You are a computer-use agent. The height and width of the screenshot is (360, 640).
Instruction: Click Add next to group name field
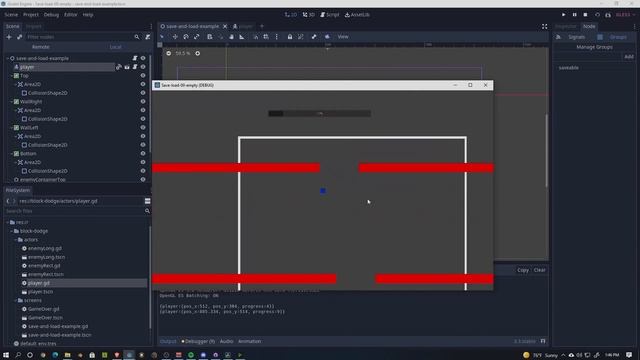click(x=629, y=57)
